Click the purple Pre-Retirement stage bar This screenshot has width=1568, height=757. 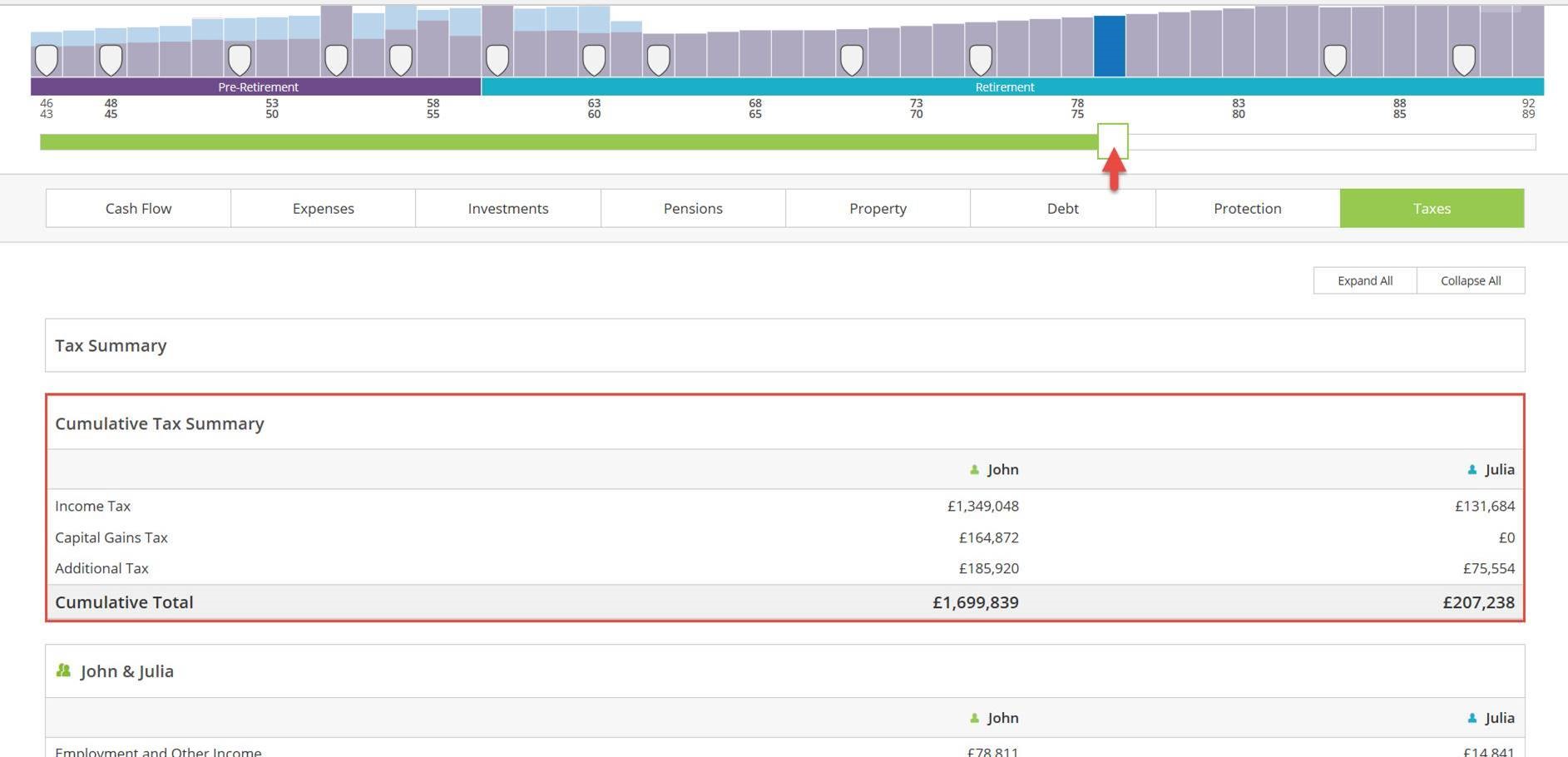point(256,87)
